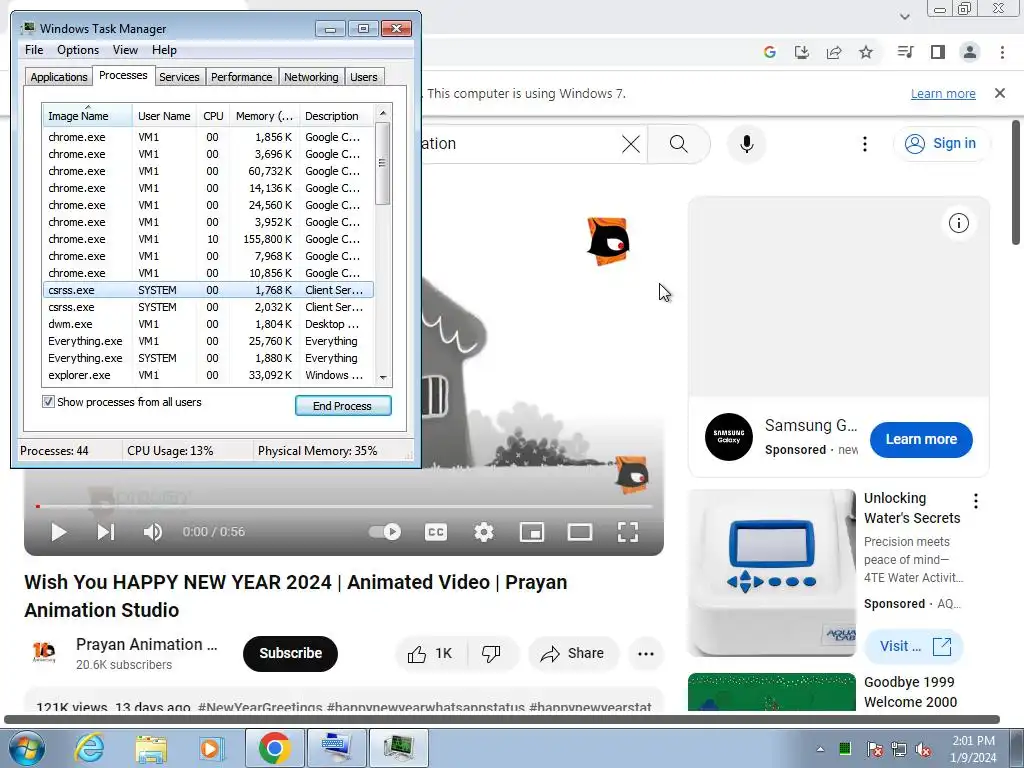Sort processes by CPU column
1024x768 pixels.
[213, 116]
